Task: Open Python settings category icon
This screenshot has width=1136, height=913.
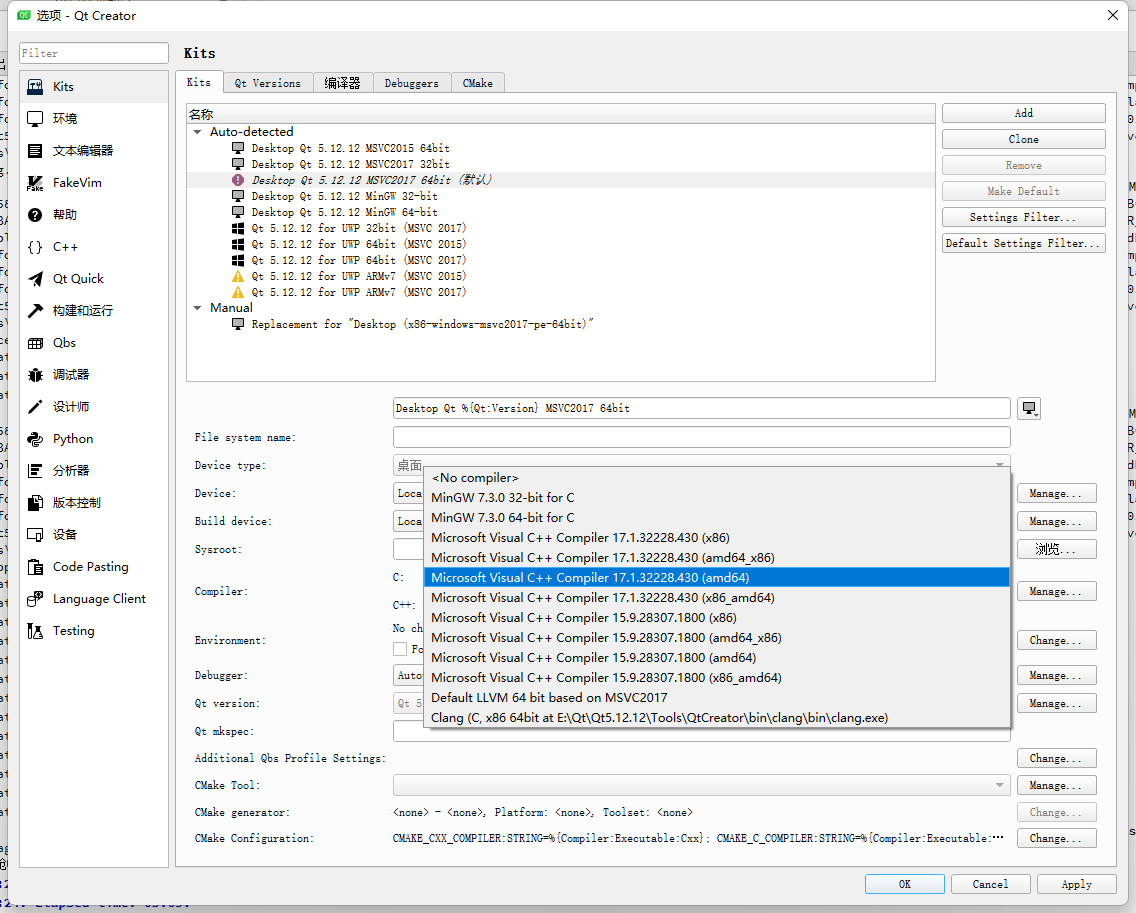Action: [x=35, y=439]
